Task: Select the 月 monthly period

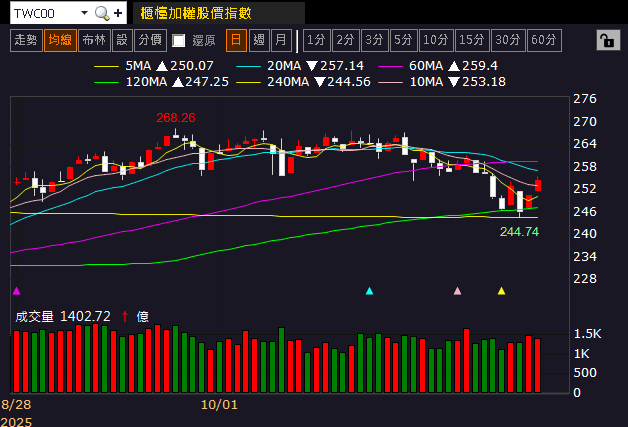Action: [281, 40]
